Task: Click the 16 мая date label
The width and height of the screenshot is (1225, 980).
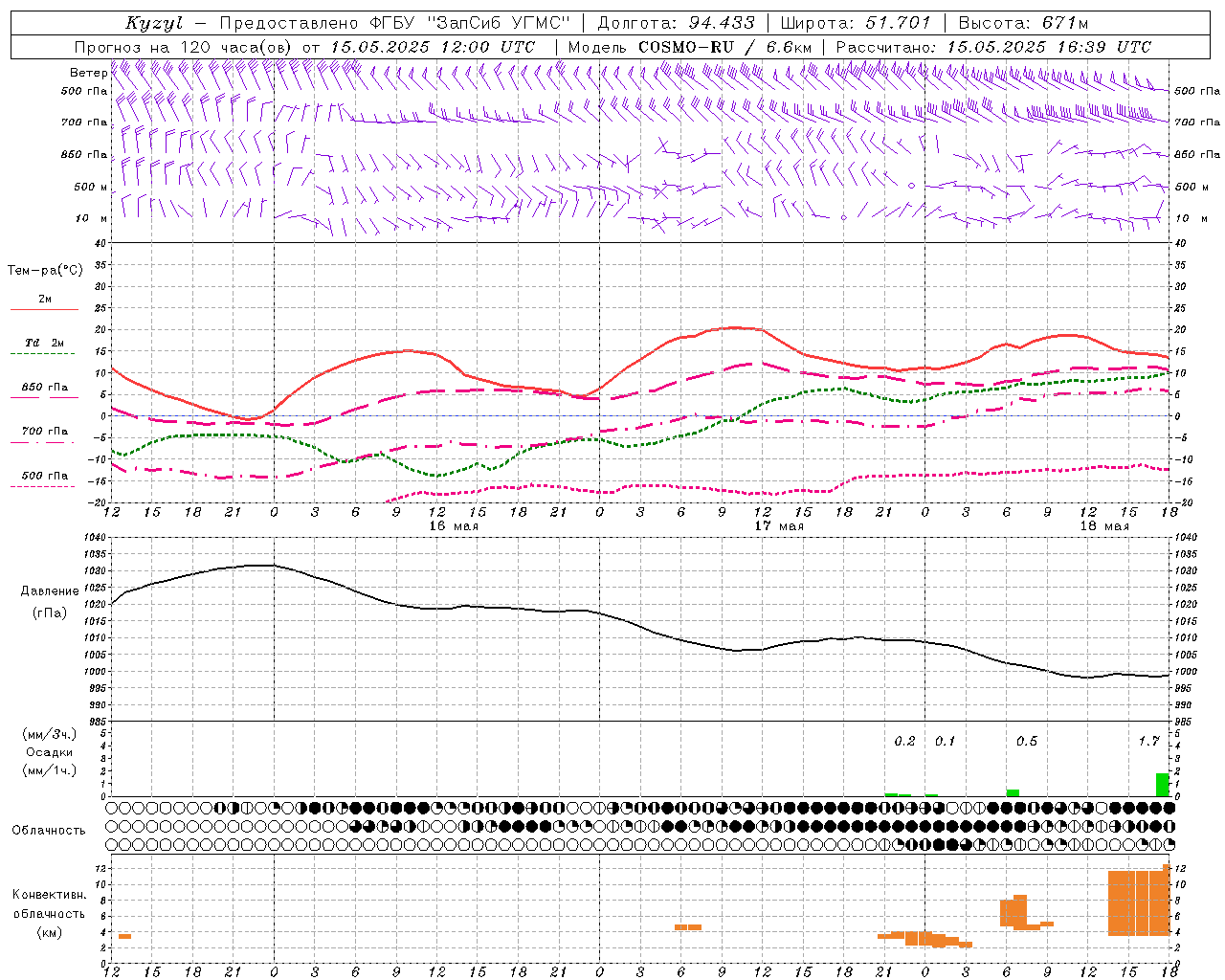Action: [x=453, y=526]
